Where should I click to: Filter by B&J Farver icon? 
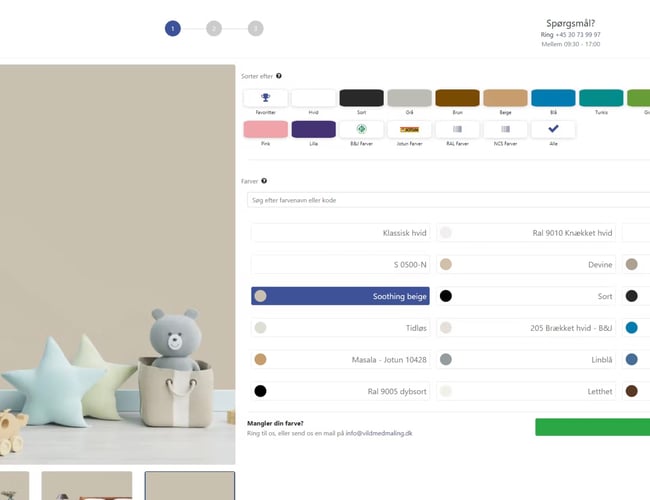pyautogui.click(x=361, y=129)
